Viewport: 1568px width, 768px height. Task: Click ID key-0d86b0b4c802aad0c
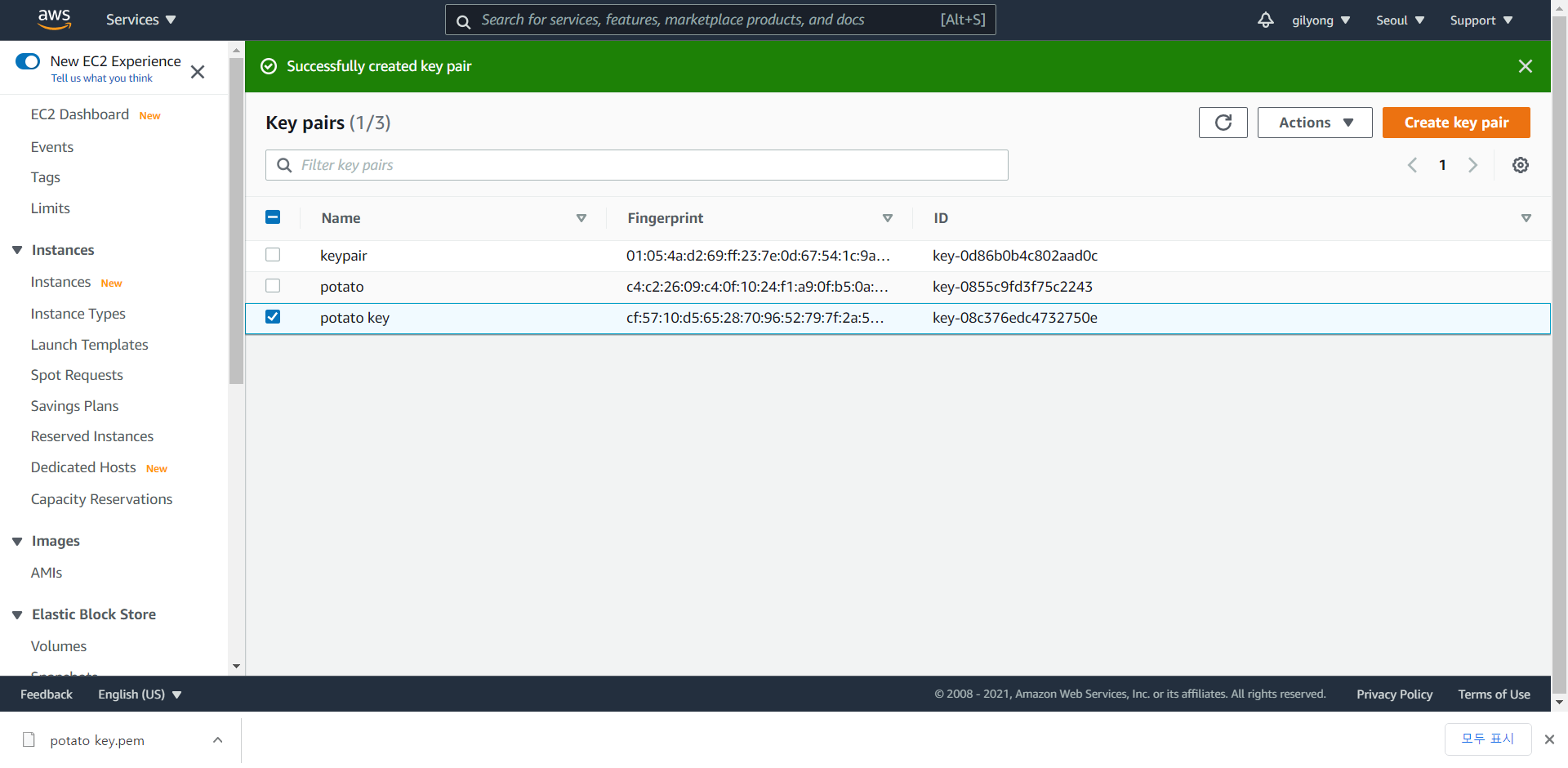pyautogui.click(x=1015, y=256)
